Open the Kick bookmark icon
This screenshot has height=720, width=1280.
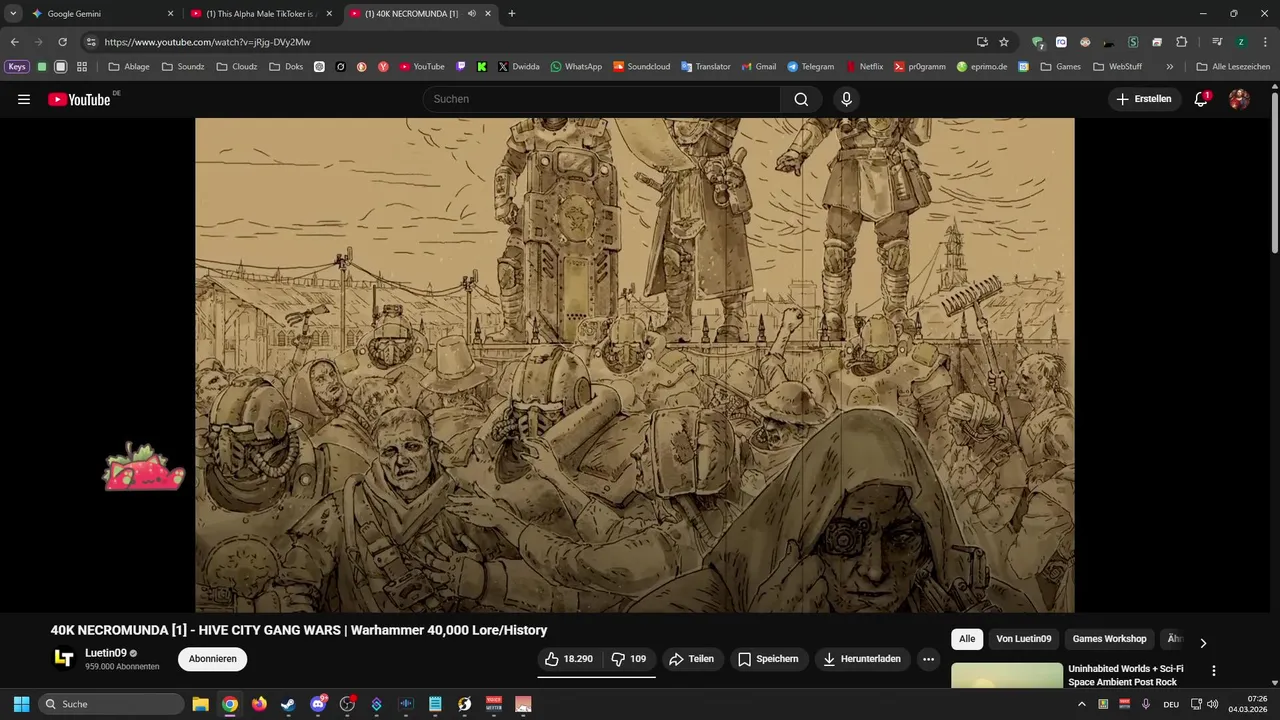482,67
